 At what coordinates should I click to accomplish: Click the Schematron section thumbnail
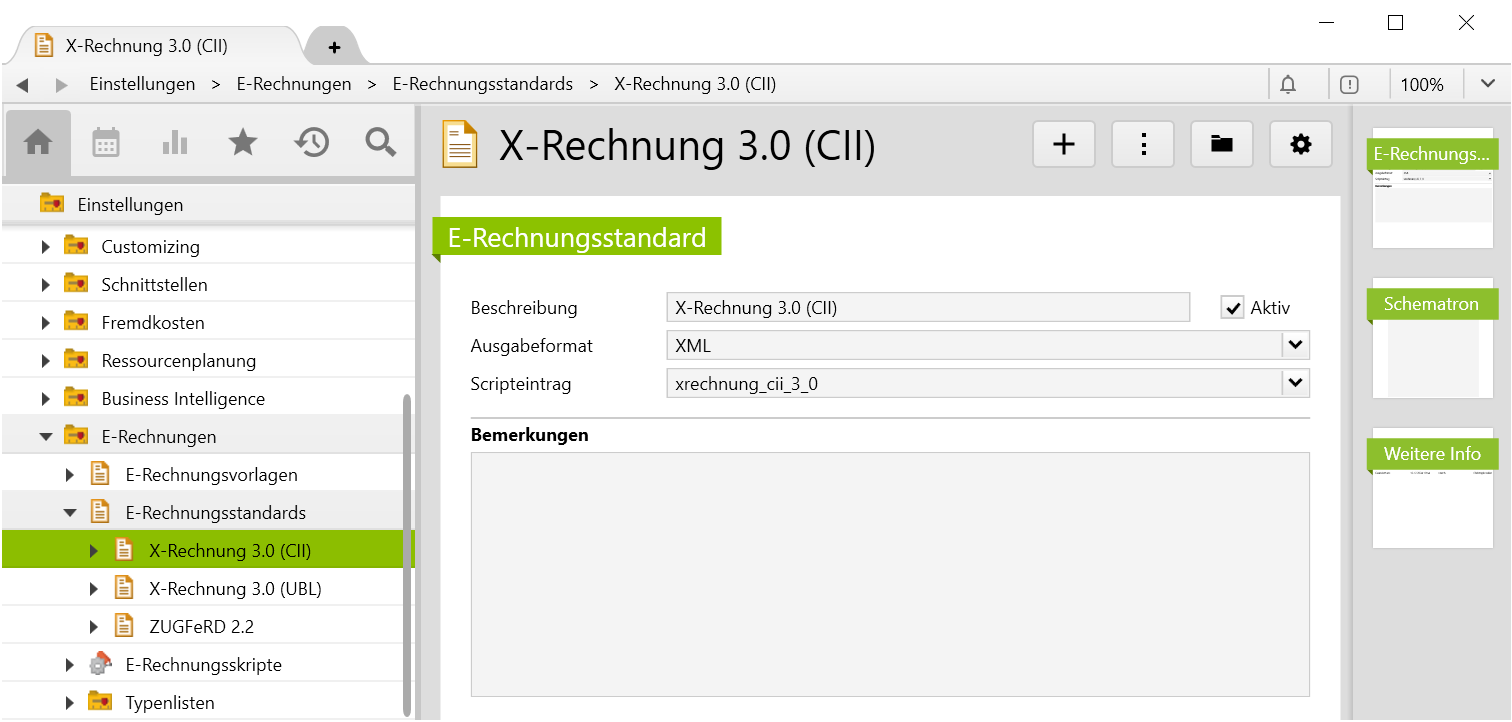coord(1432,340)
